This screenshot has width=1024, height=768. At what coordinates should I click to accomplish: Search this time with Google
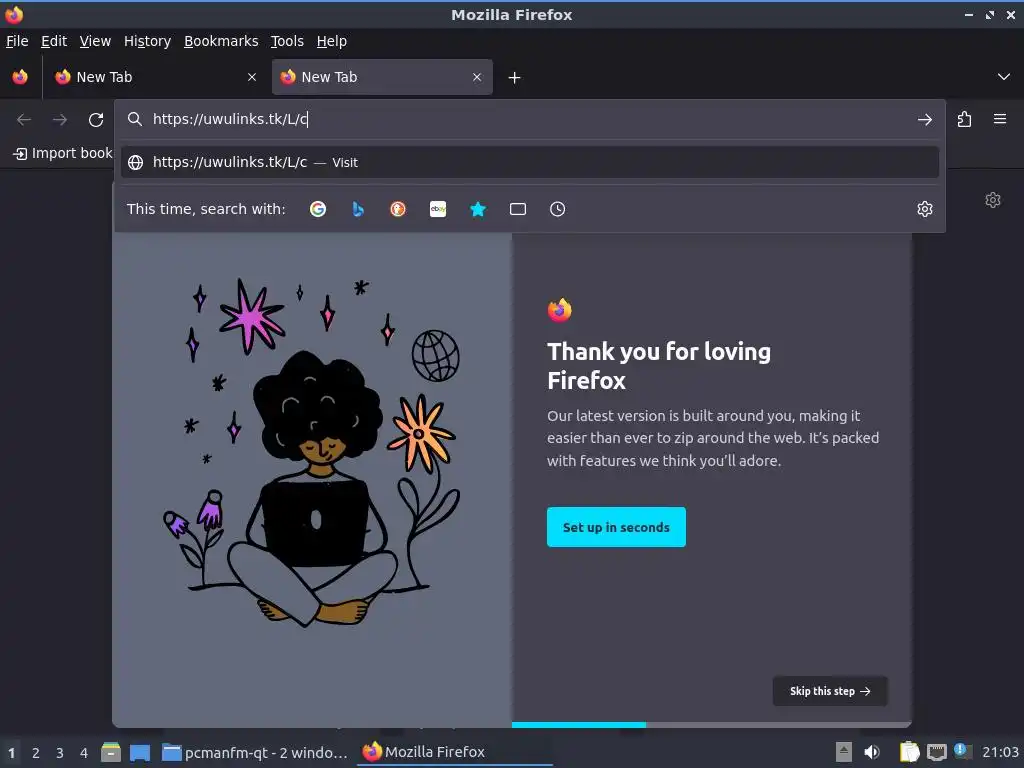[x=318, y=209]
